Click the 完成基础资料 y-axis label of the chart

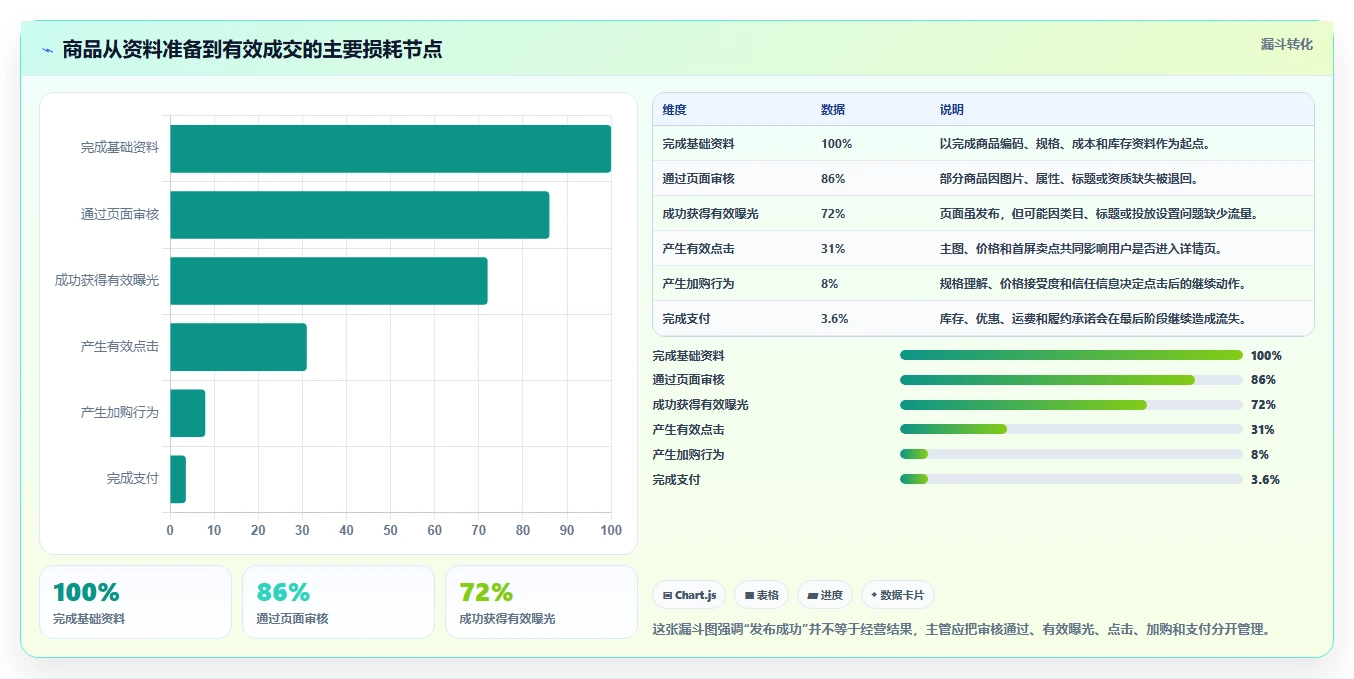coord(120,148)
